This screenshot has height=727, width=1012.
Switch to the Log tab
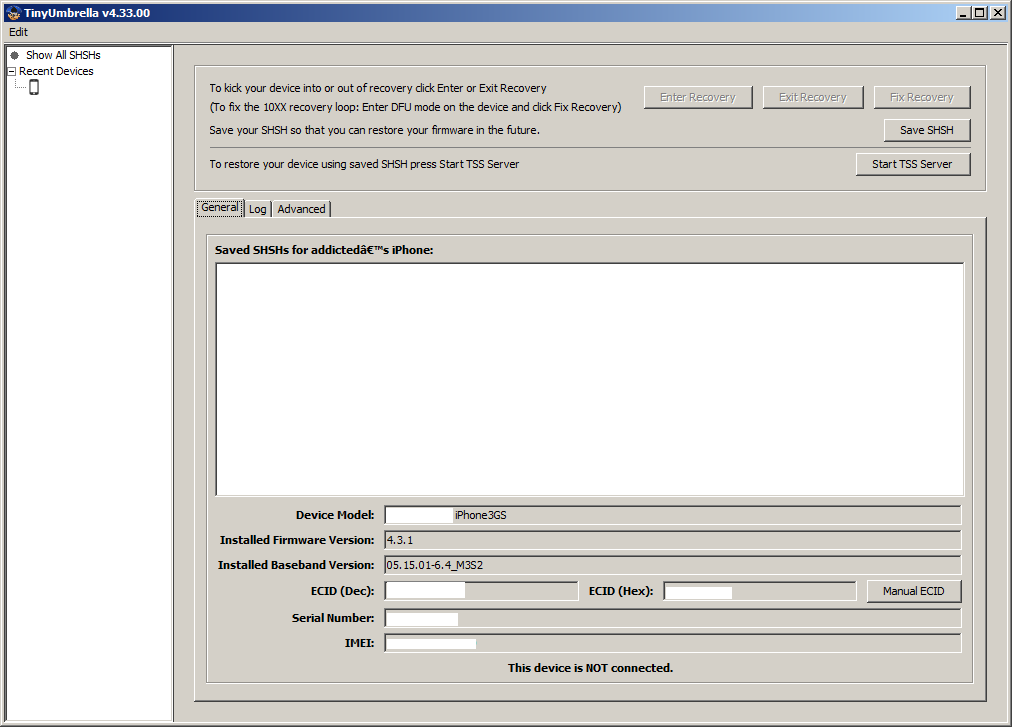(x=258, y=209)
